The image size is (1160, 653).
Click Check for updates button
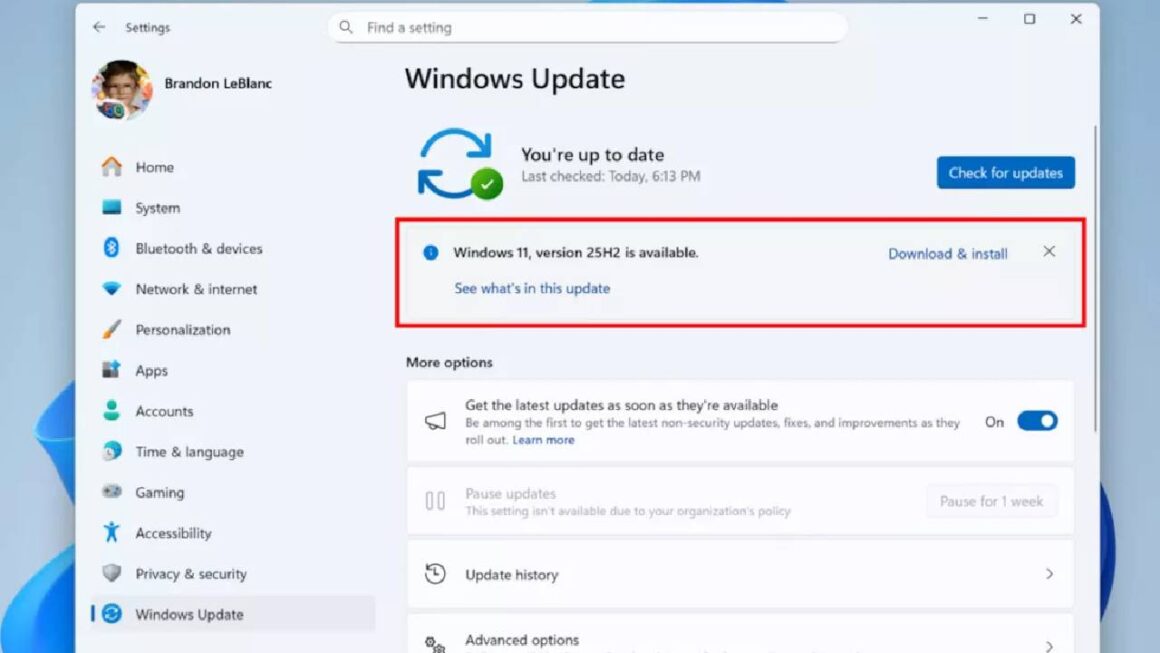pos(1005,172)
